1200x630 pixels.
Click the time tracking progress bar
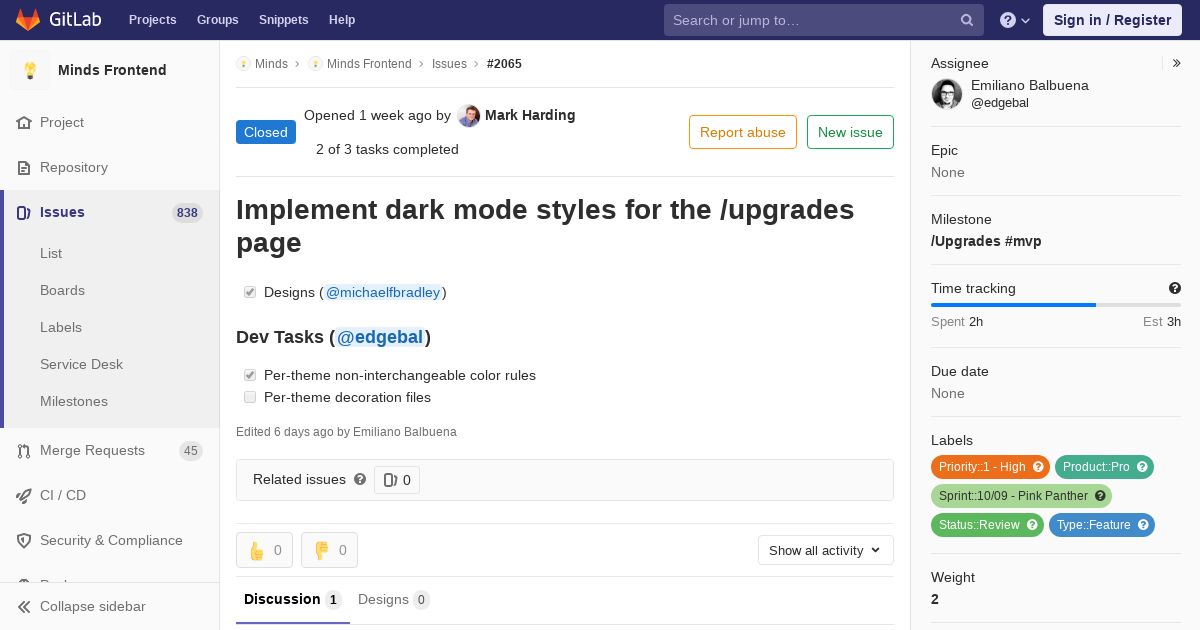[x=1056, y=305]
